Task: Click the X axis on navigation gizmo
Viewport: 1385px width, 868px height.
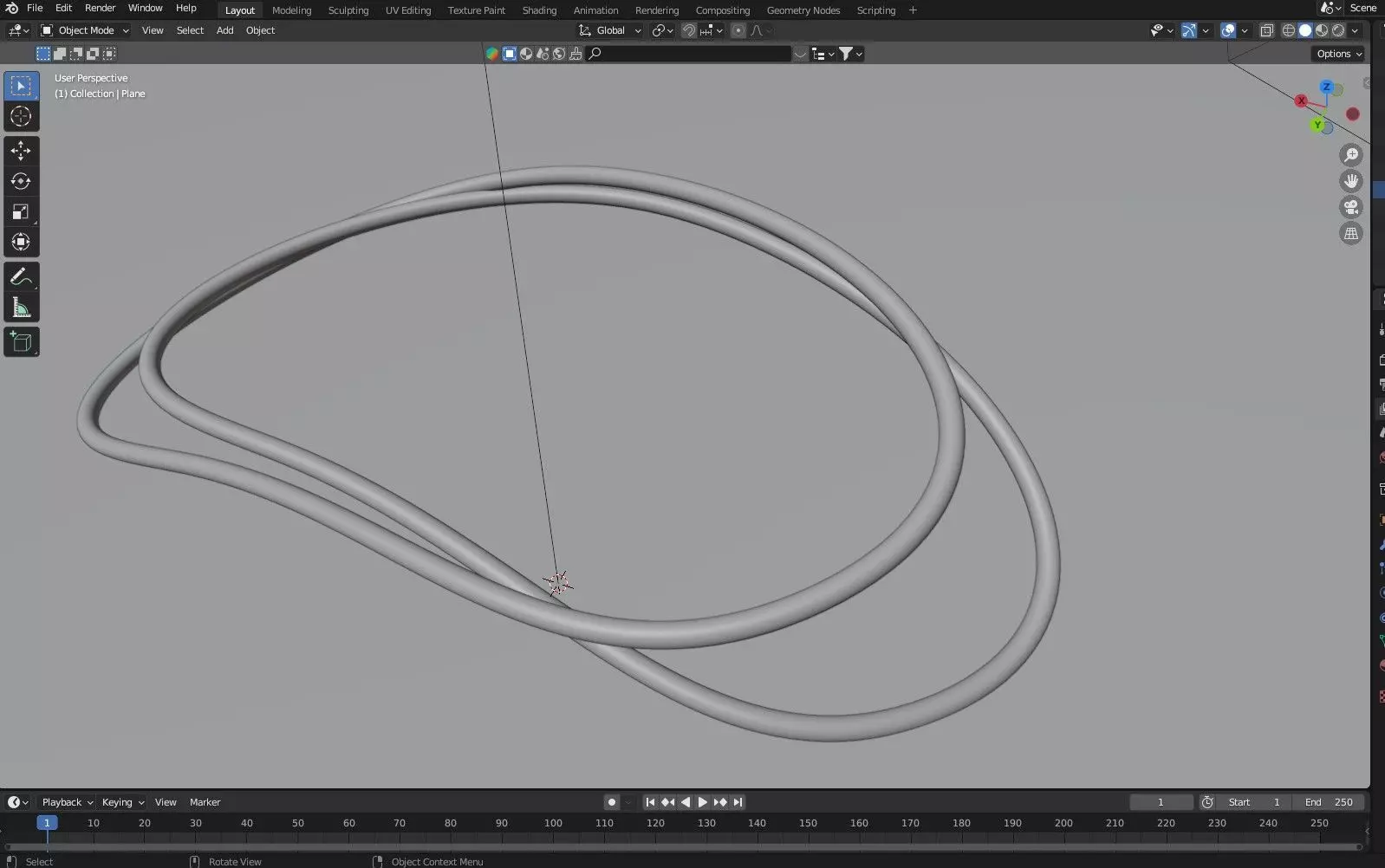Action: point(1301,100)
